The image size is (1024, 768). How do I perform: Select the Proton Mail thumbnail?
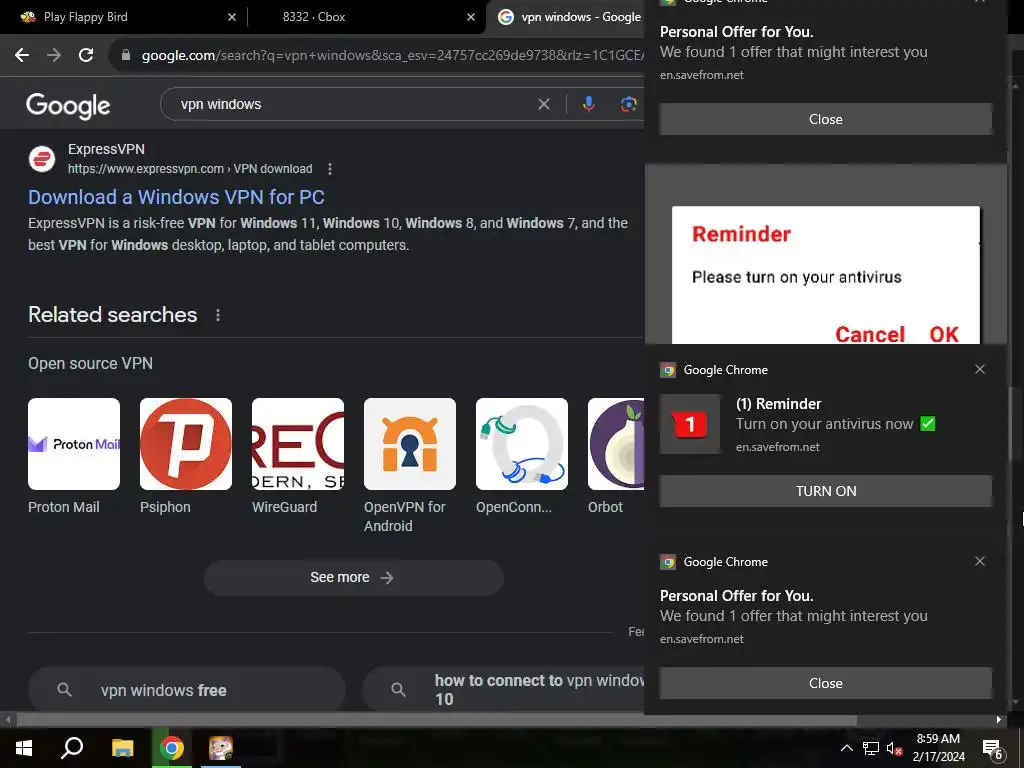[x=74, y=444]
